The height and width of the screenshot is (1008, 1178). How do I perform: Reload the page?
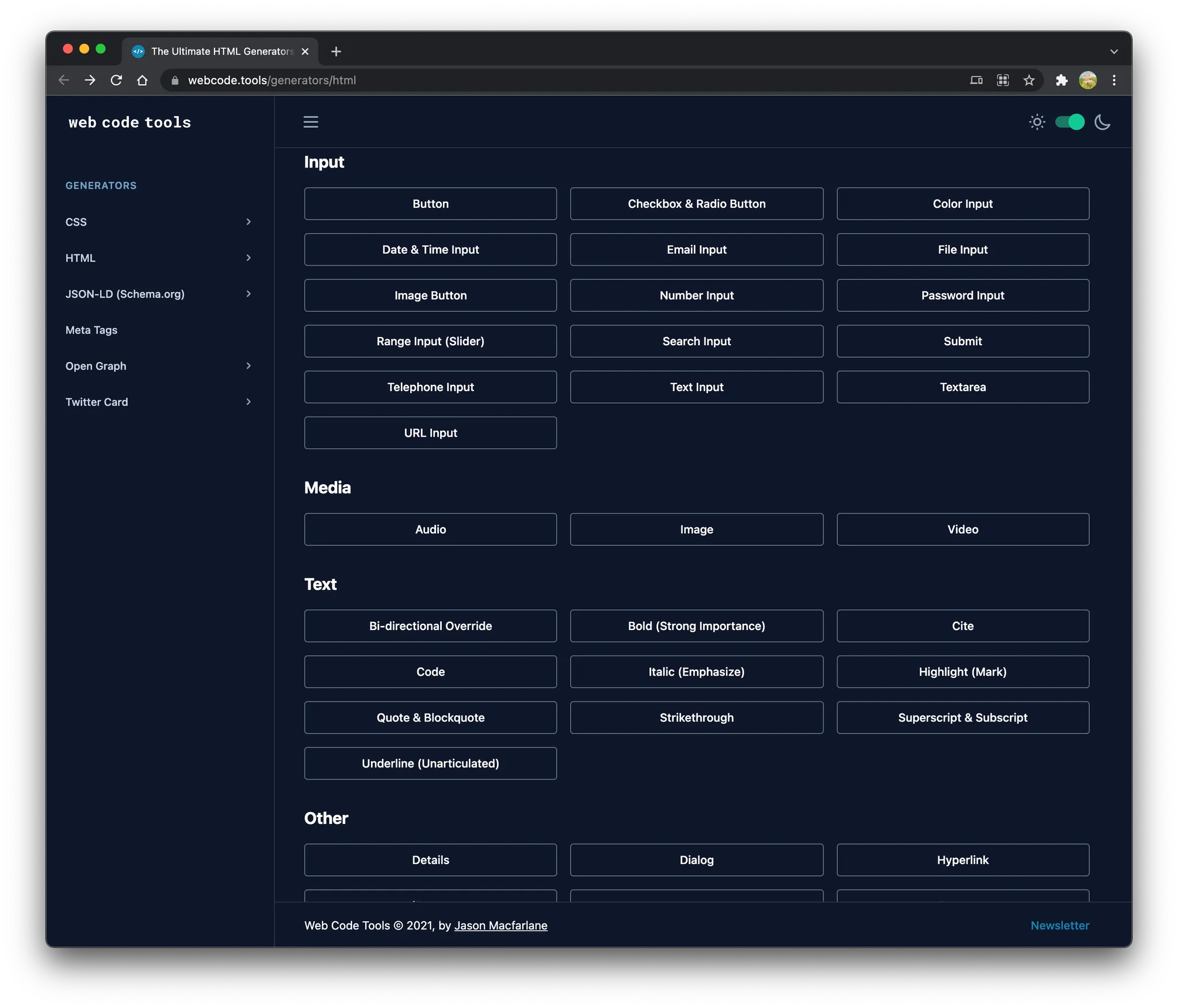pyautogui.click(x=116, y=81)
